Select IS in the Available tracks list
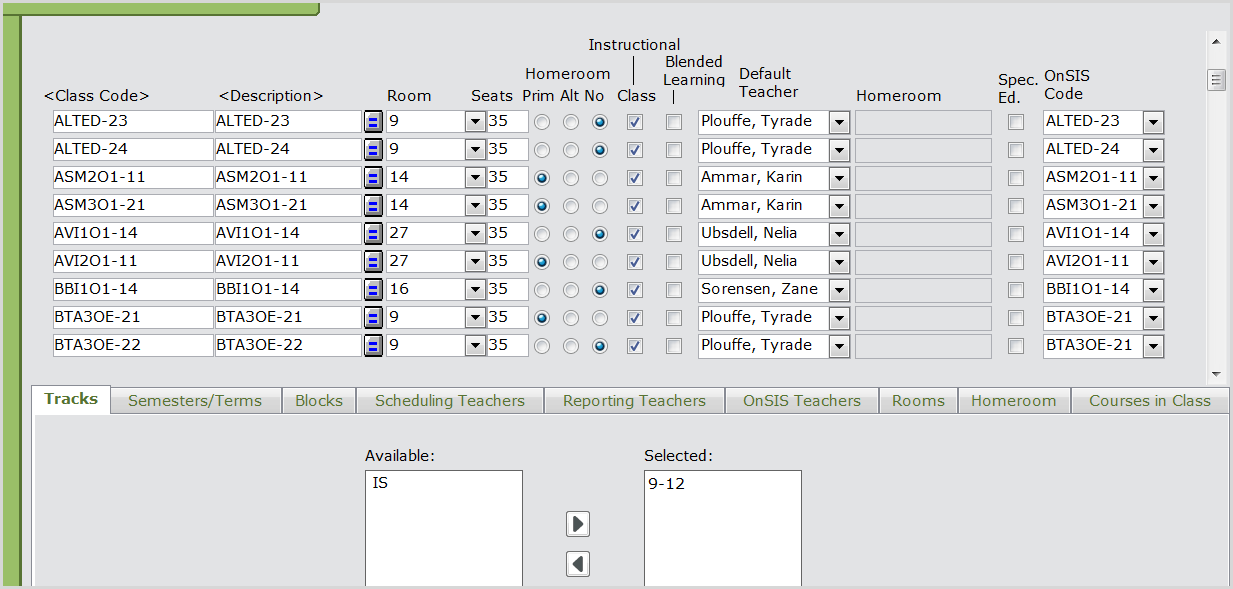The width and height of the screenshot is (1233, 589). click(x=380, y=484)
